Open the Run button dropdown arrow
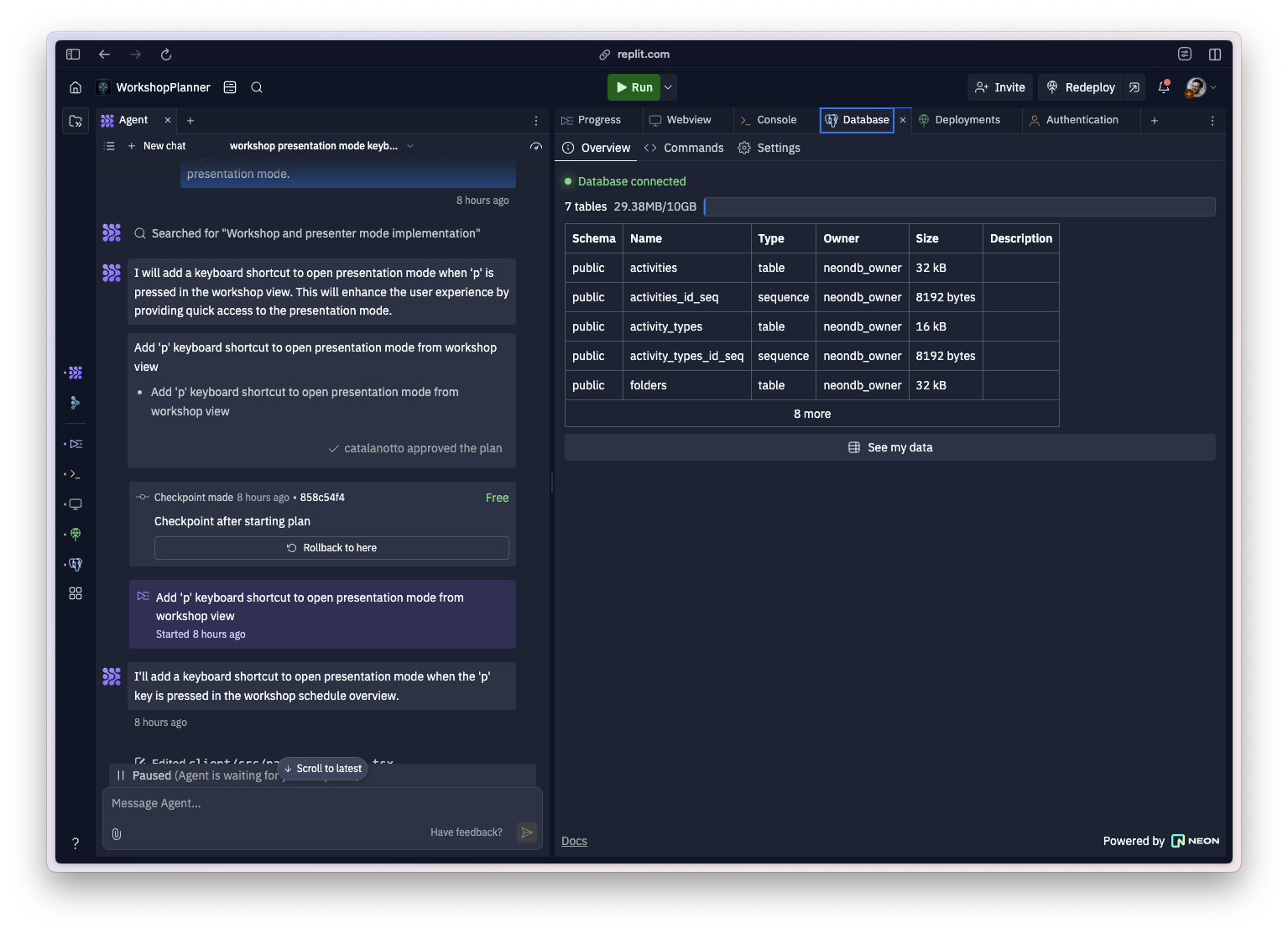 [668, 87]
